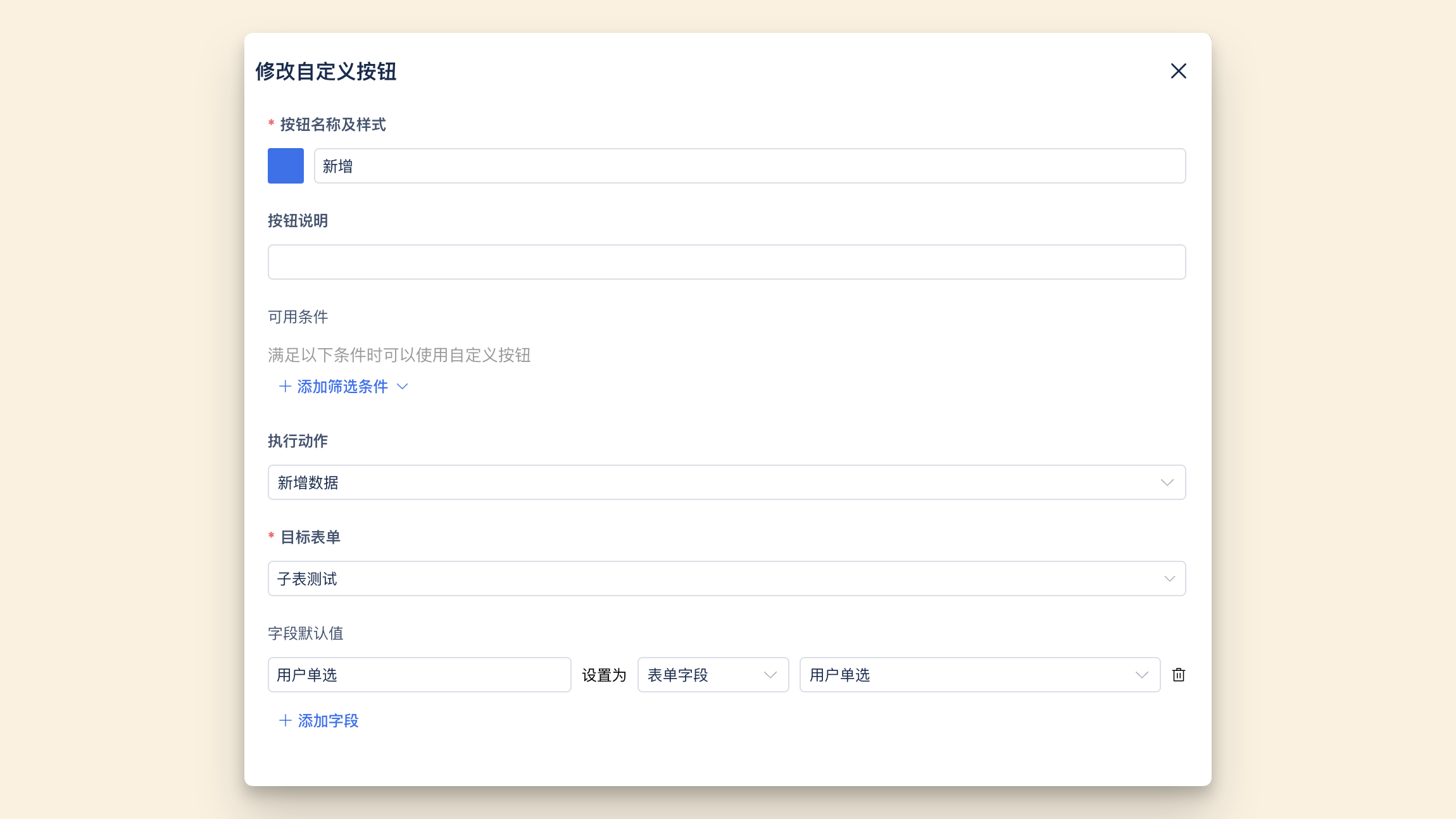Click the trash icon to delete the field default
The width and height of the screenshot is (1456, 819).
click(x=1178, y=675)
